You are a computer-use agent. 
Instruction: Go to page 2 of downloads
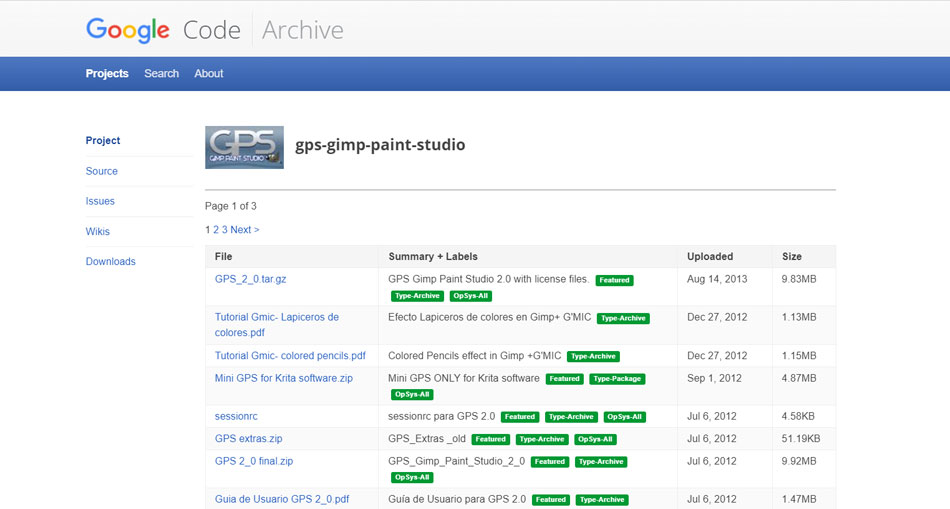216,230
